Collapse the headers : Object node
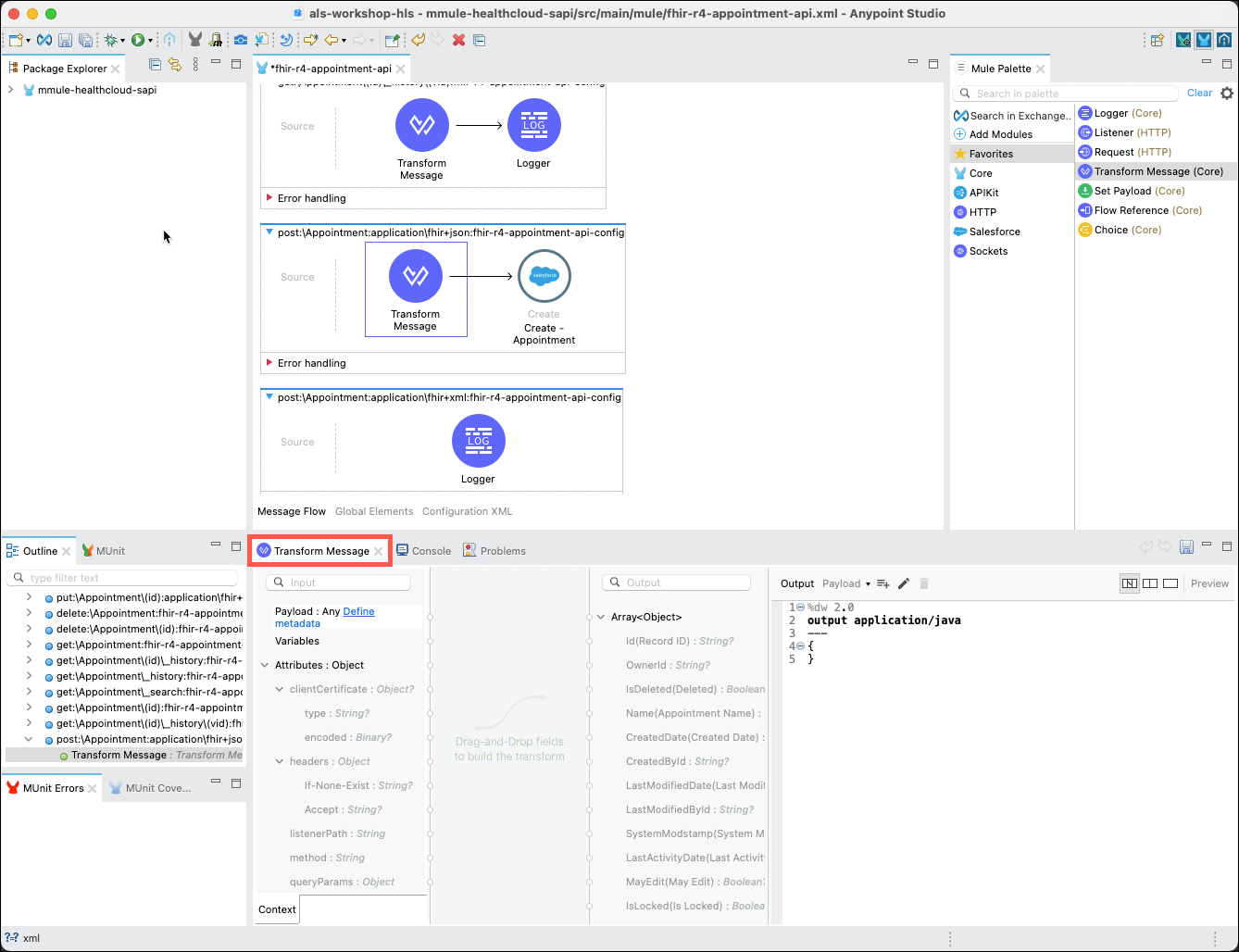The height and width of the screenshot is (952, 1239). click(x=280, y=761)
